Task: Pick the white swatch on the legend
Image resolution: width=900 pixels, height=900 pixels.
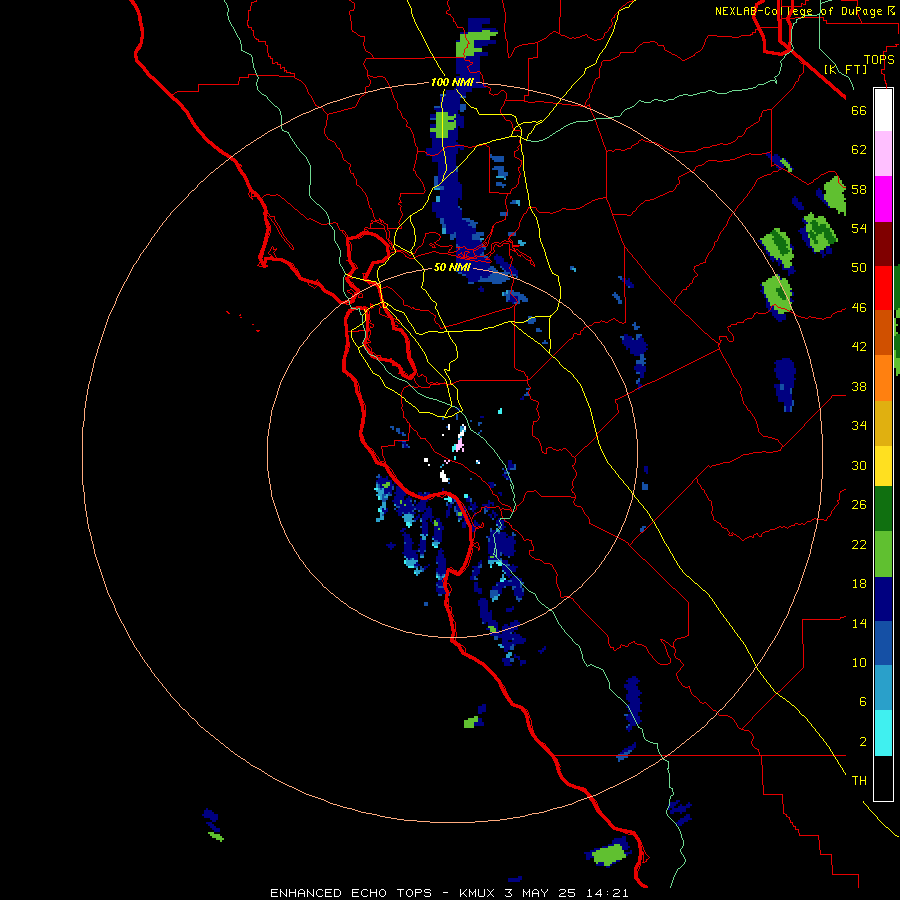Action: pos(883,110)
